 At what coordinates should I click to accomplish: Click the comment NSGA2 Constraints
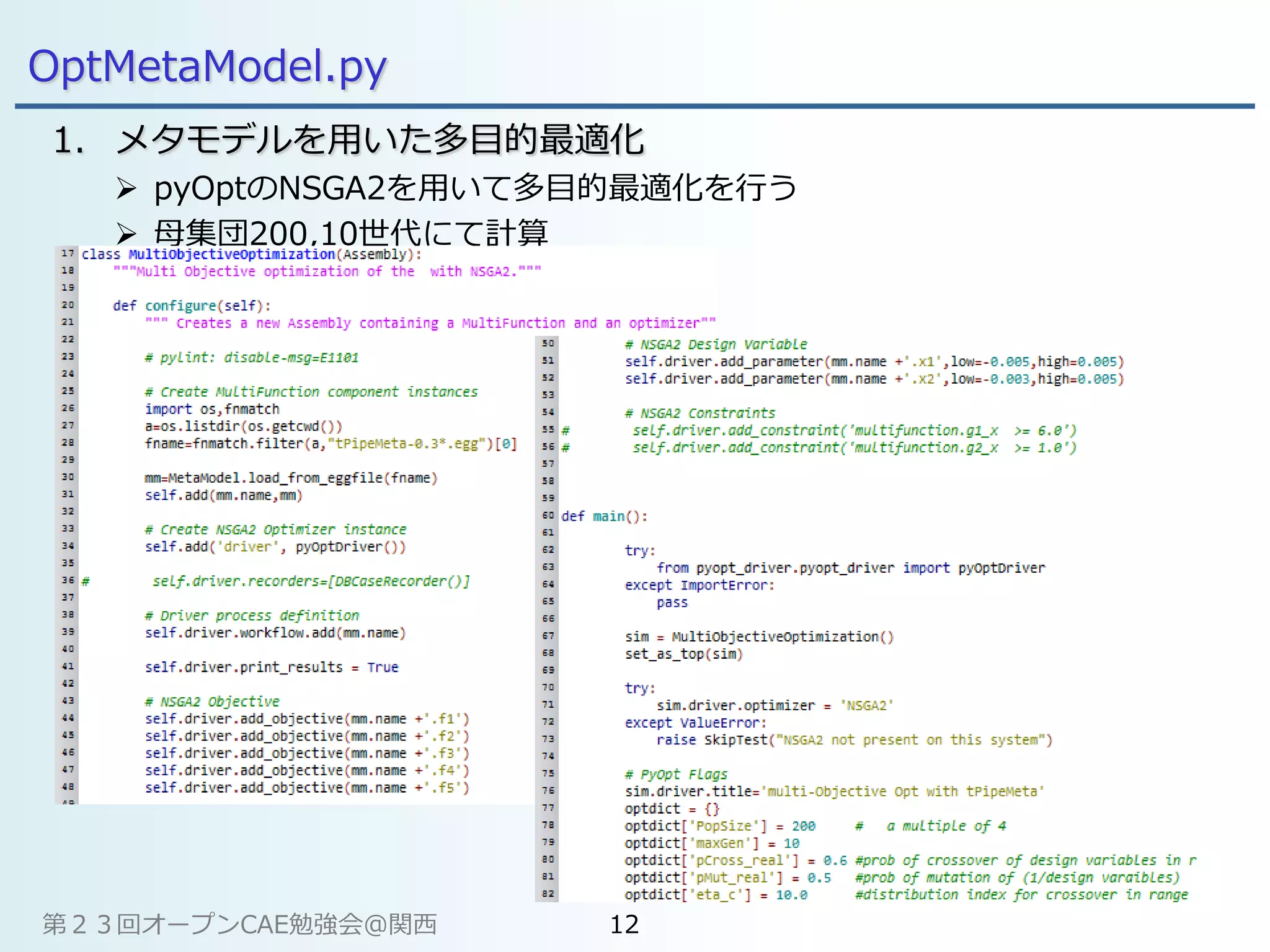pos(700,413)
